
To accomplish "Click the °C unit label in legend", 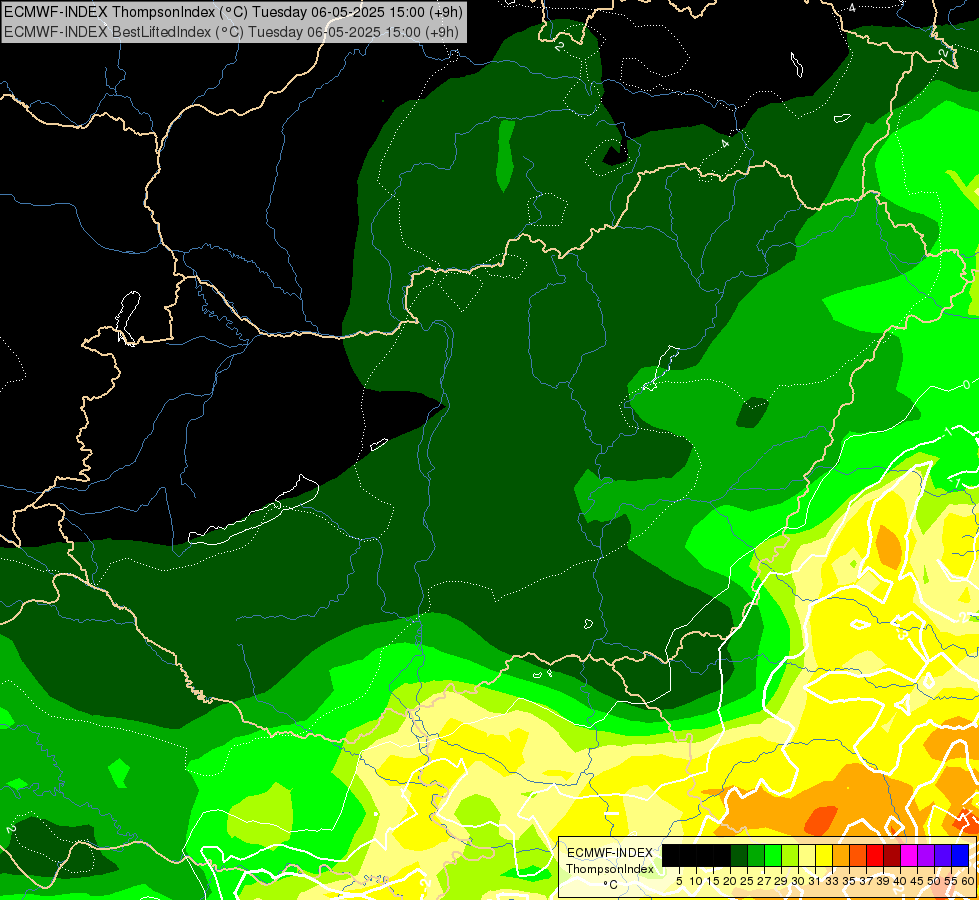I will (x=611, y=884).
